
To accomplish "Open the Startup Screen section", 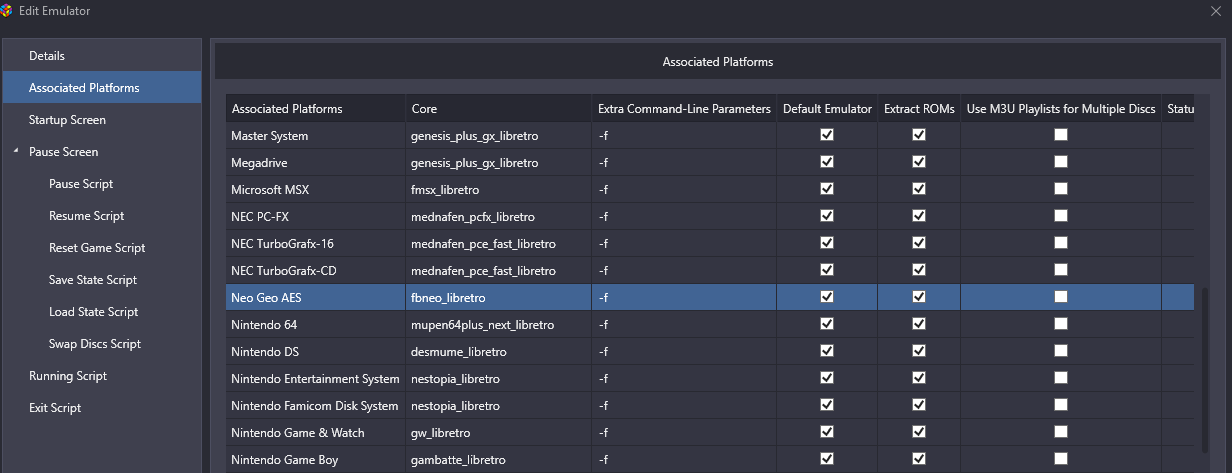I will point(101,120).
